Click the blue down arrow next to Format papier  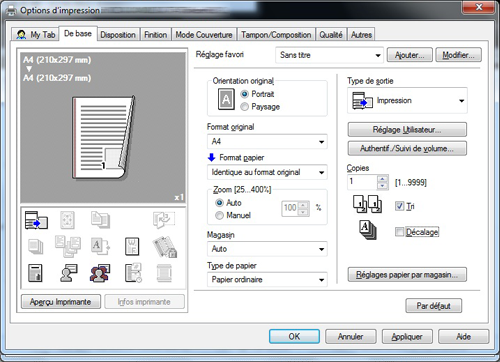point(212,157)
